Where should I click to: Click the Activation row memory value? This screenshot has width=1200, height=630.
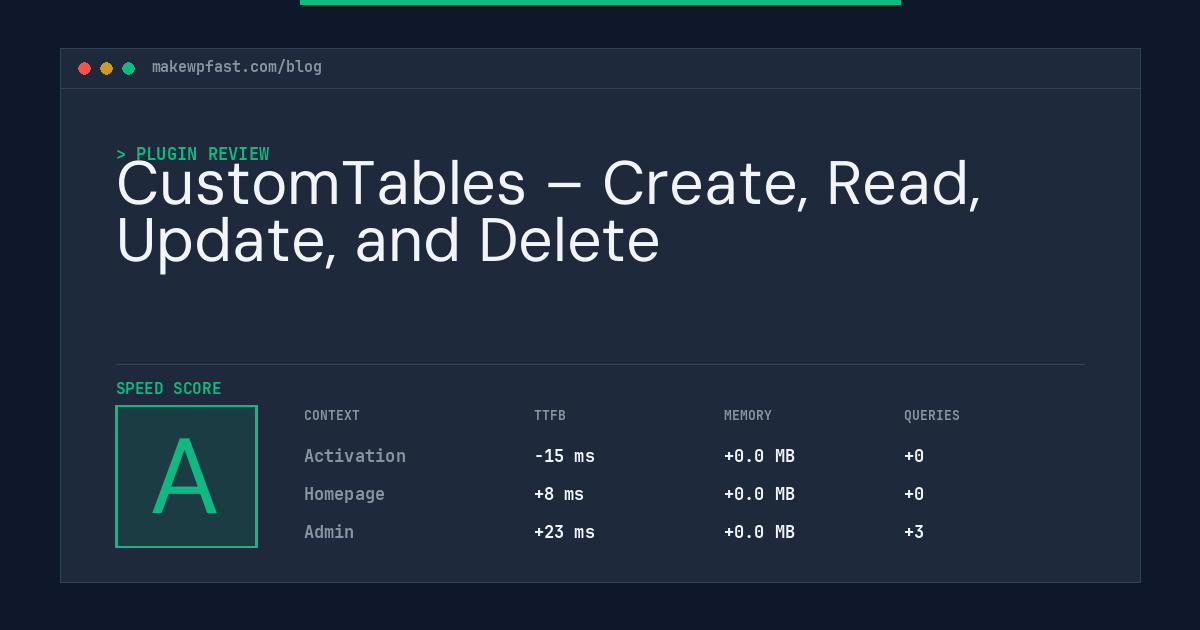759,456
